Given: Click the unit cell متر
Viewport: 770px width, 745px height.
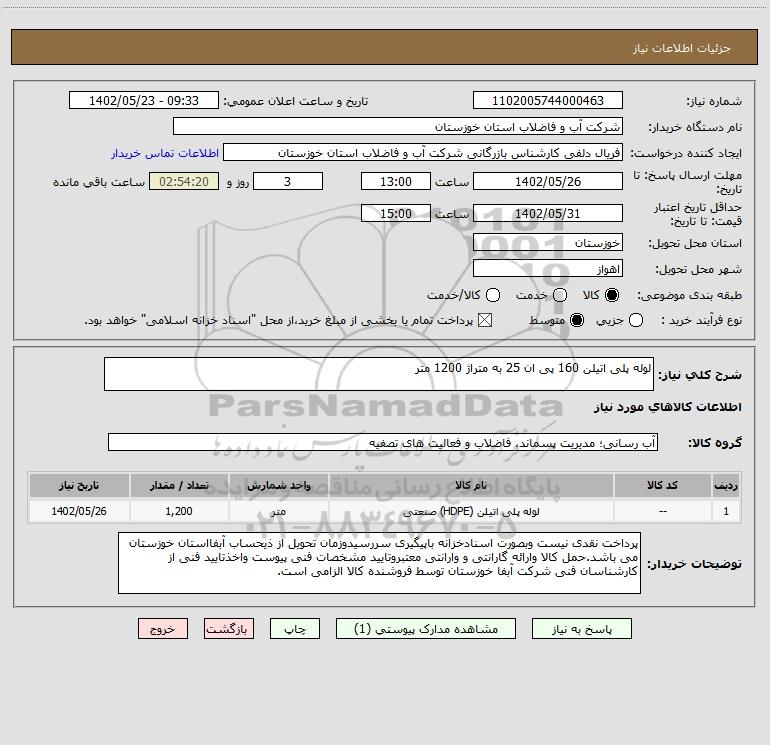Looking at the screenshot, I should pos(278,511).
